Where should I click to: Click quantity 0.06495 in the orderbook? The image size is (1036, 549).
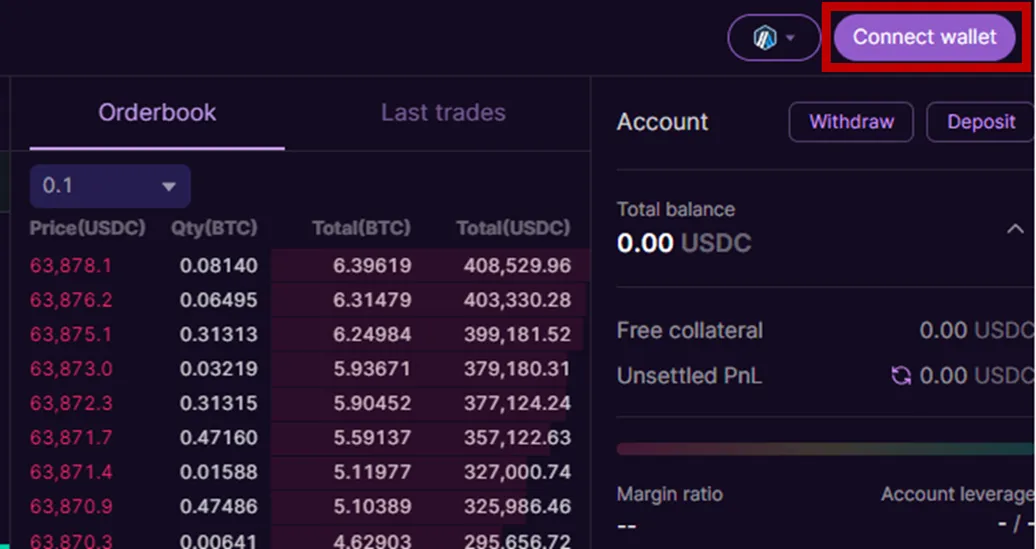[219, 300]
